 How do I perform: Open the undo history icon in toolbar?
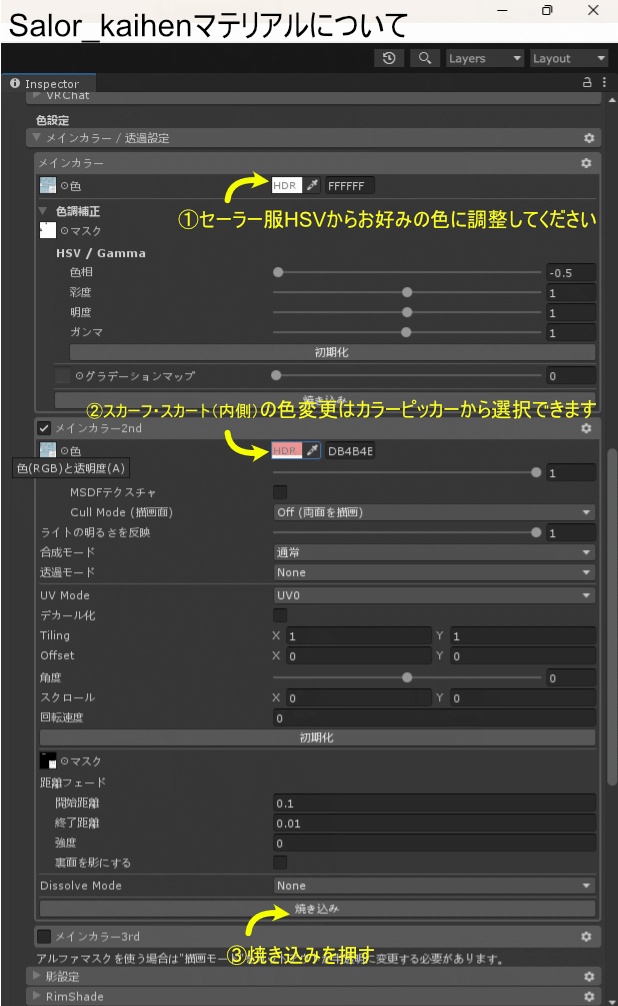[x=389, y=58]
